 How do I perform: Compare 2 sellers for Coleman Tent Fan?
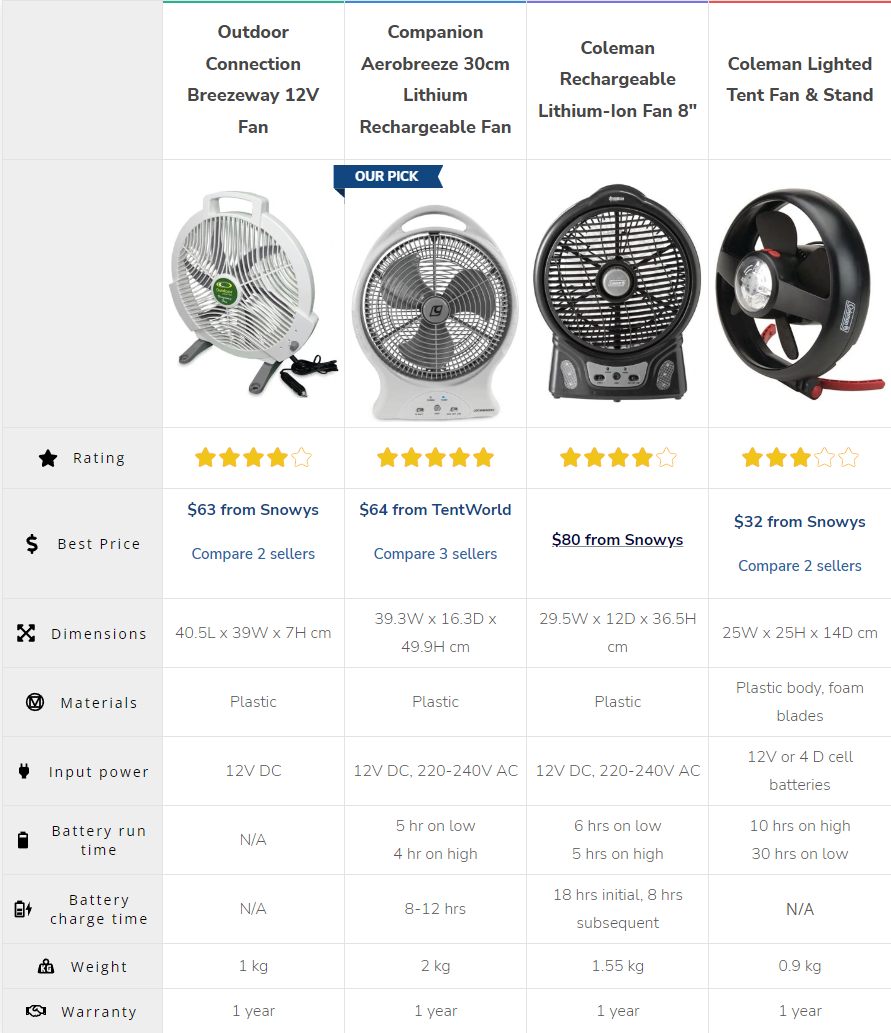pyautogui.click(x=799, y=566)
